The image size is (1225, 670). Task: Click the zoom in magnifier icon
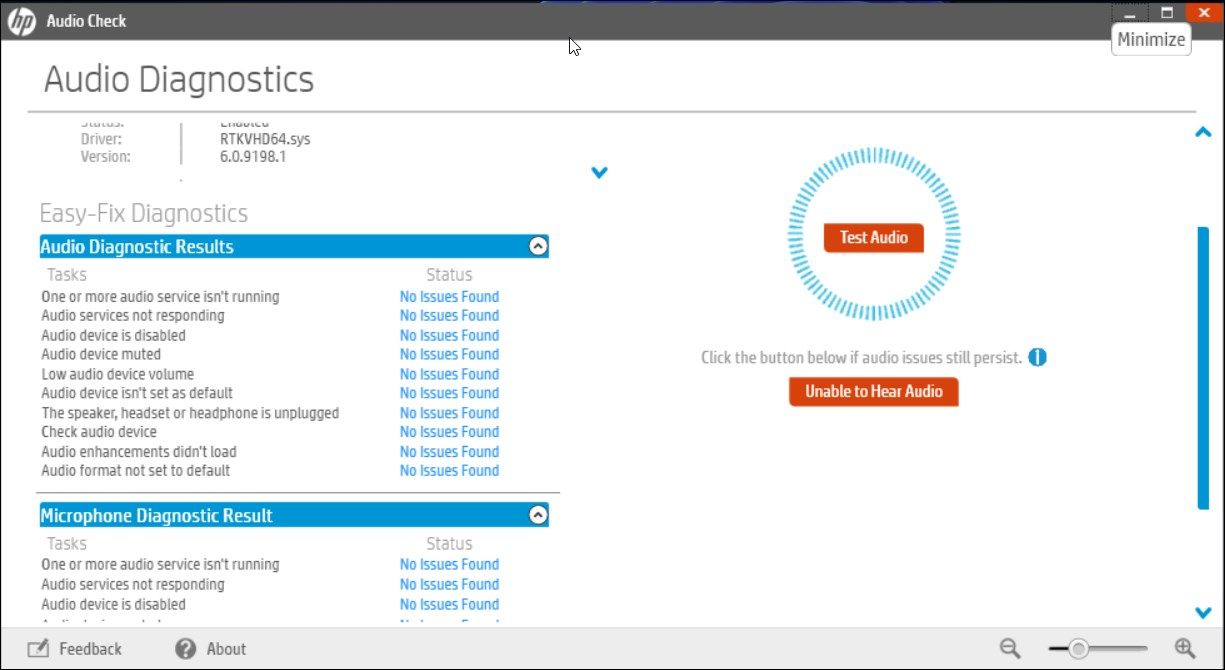(1182, 648)
